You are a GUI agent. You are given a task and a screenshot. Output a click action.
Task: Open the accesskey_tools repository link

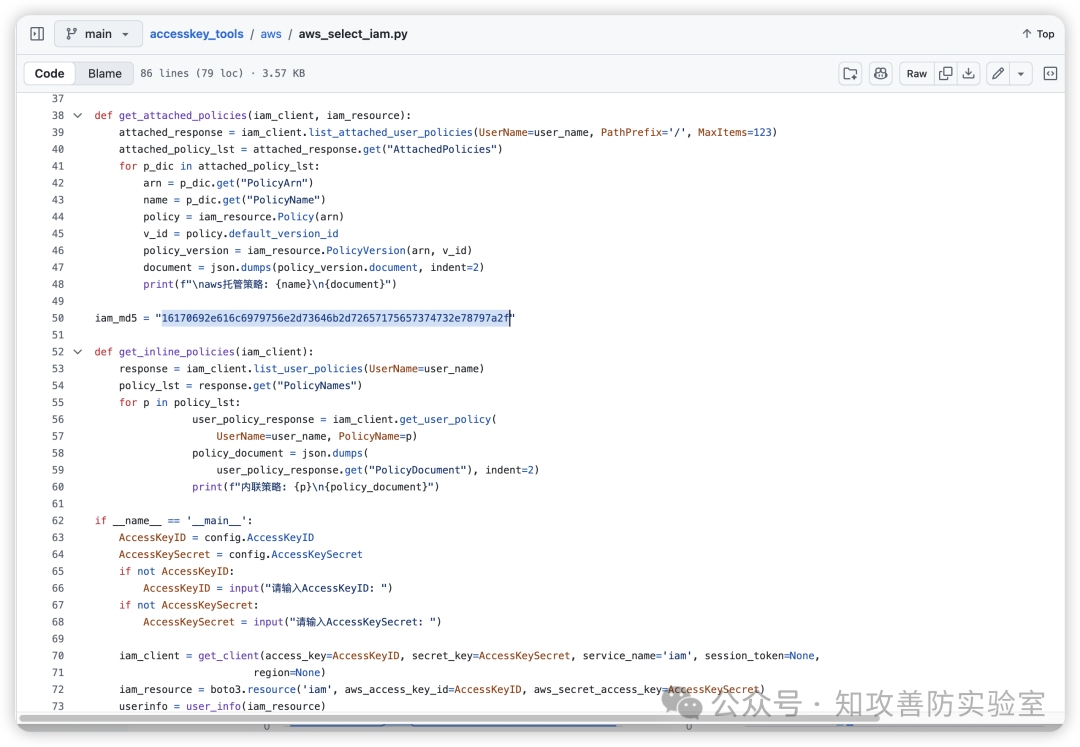click(196, 34)
